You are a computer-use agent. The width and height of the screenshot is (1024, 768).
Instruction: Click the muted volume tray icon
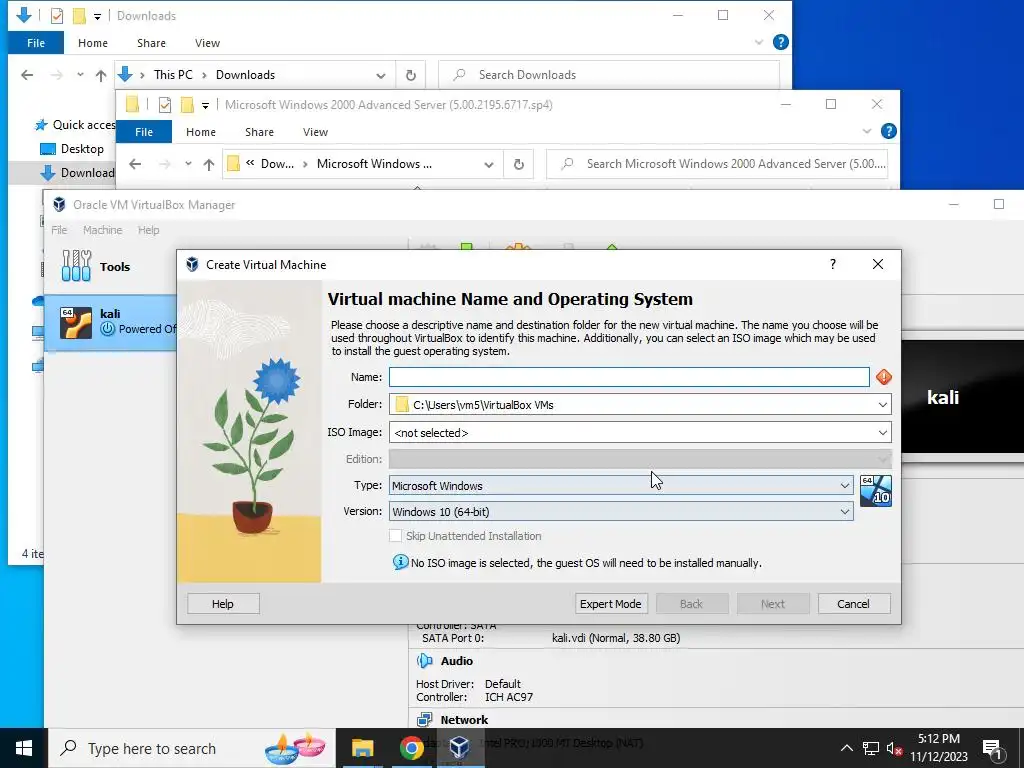tap(894, 749)
